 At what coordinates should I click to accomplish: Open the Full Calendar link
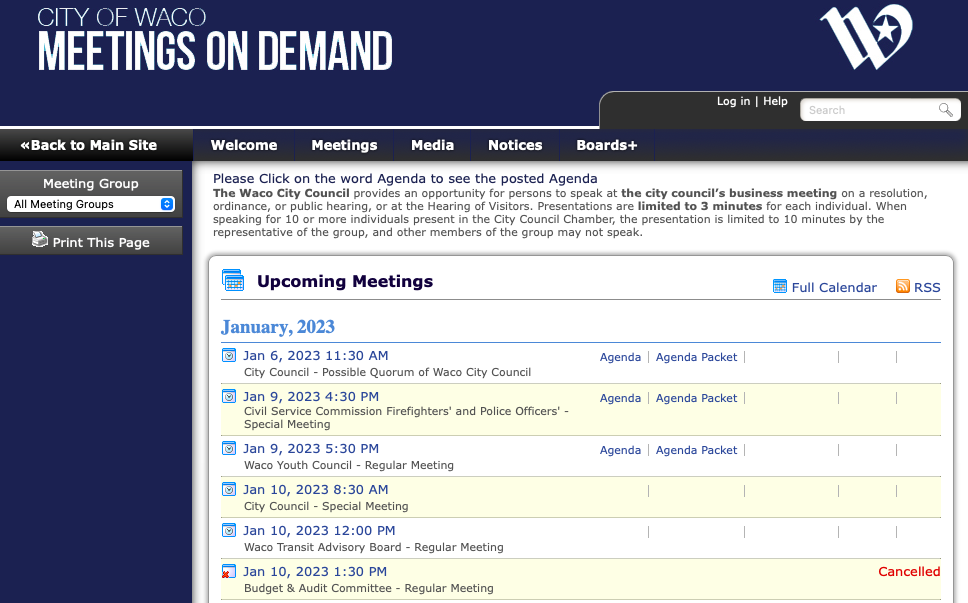coord(834,288)
